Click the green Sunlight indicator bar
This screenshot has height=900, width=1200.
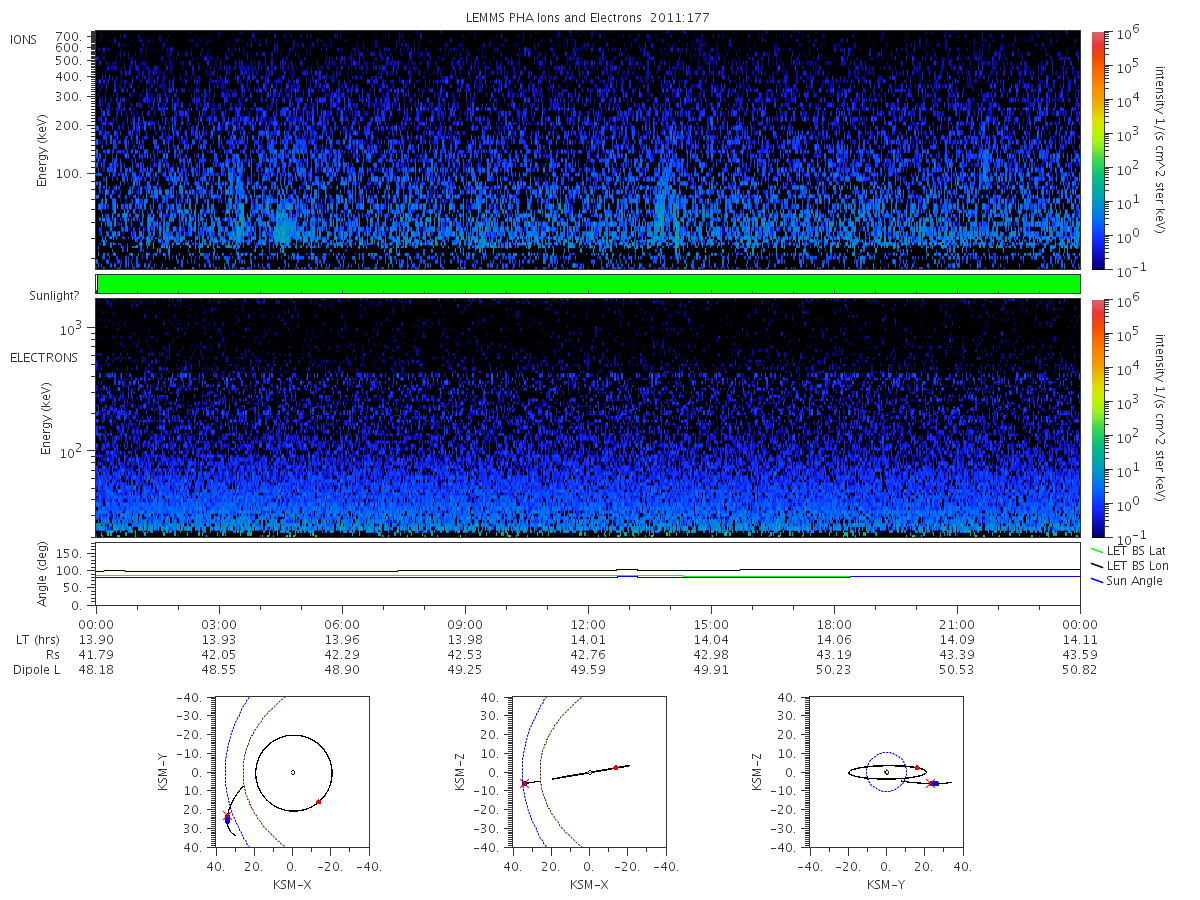[x=588, y=284]
